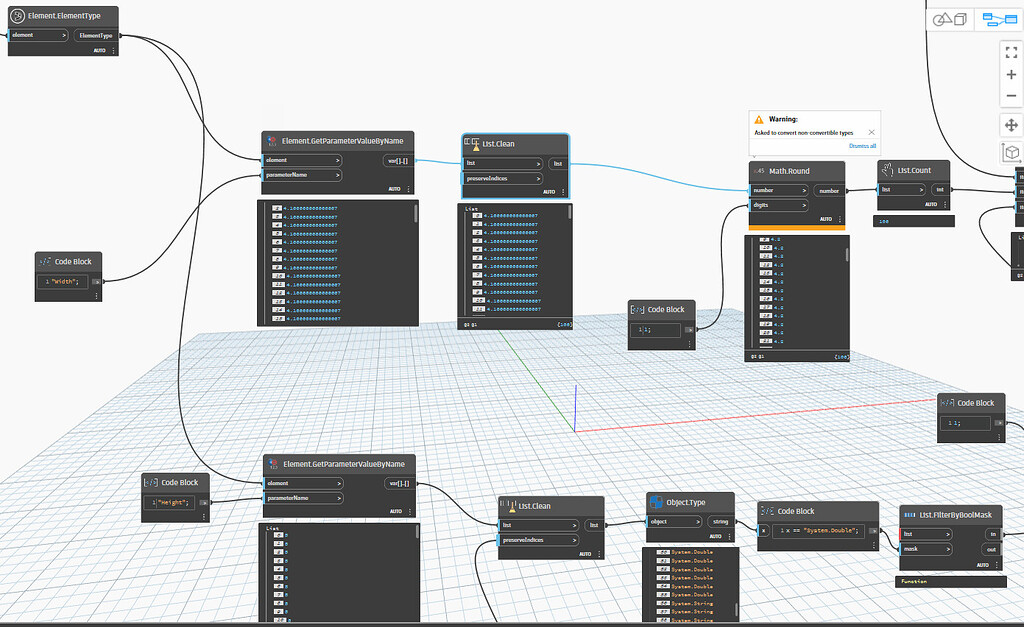Expand the mask input chevron on List.FilterByBoolMask
Image resolution: width=1024 pixels, height=627 pixels.
coord(948,549)
